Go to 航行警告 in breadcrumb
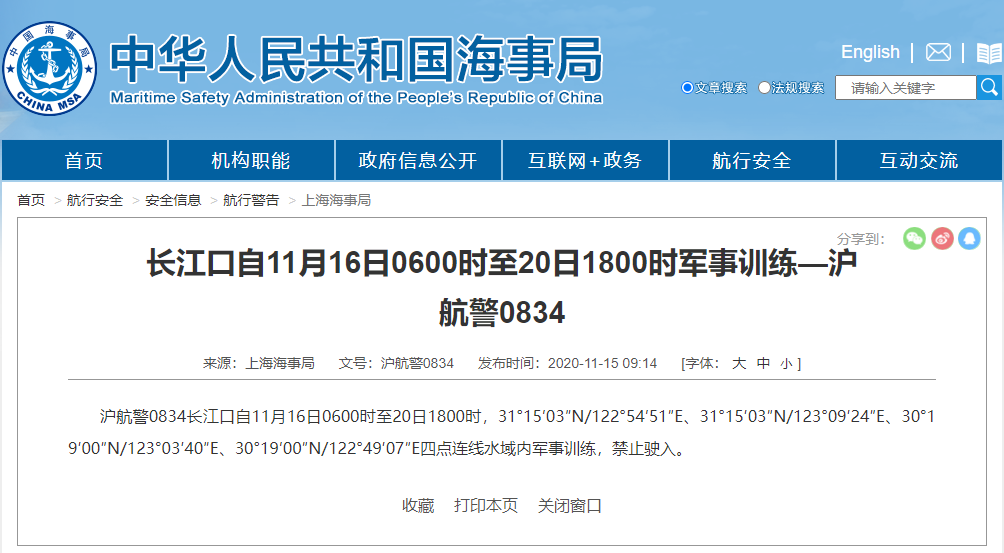The width and height of the screenshot is (1004, 553). pos(251,200)
